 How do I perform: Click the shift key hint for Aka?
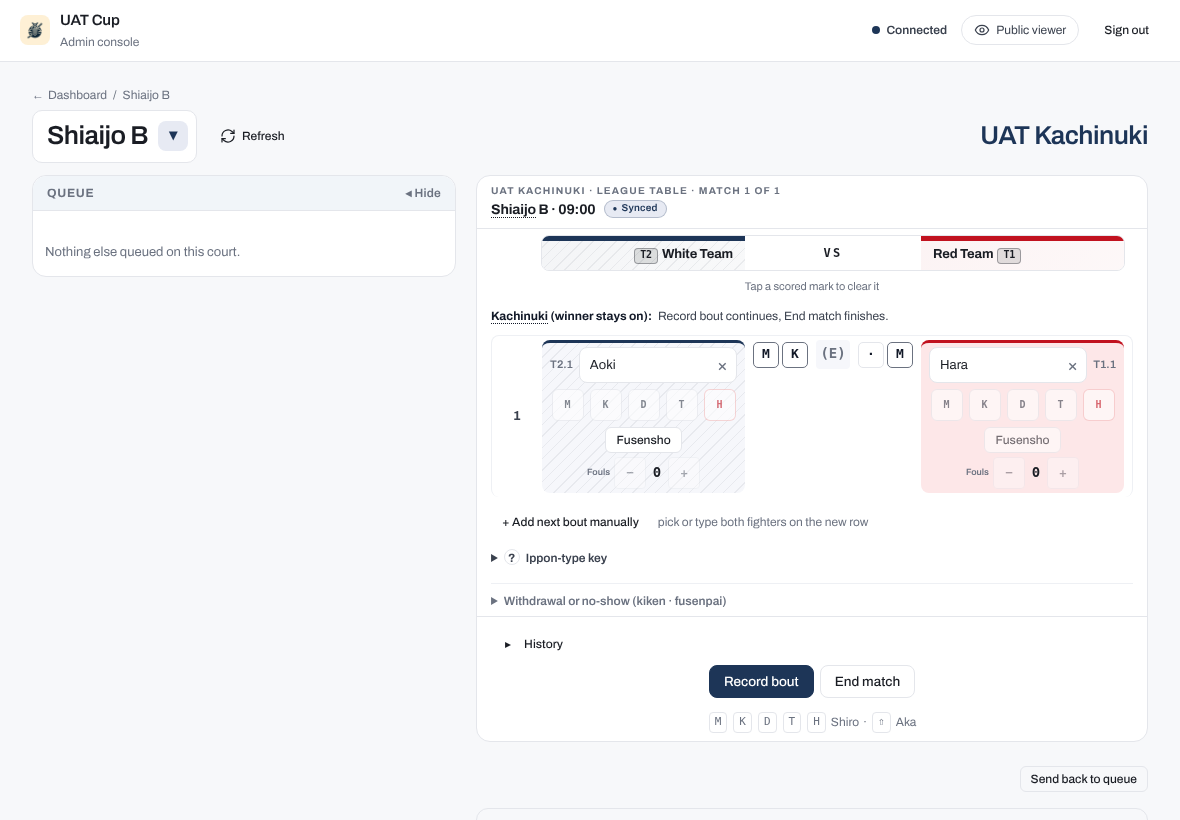tap(881, 722)
